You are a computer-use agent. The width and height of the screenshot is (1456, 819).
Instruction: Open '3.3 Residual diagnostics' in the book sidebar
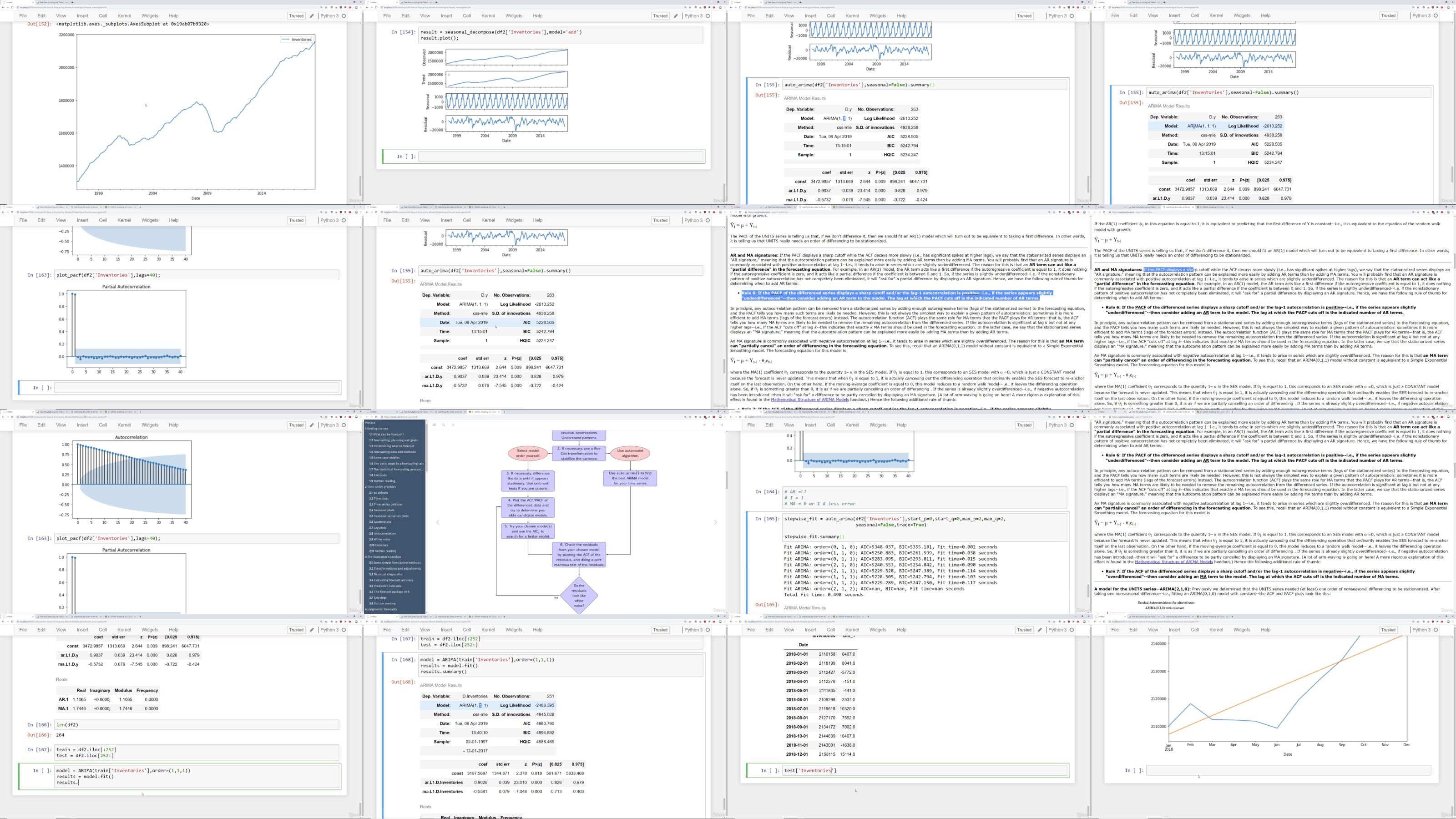pyautogui.click(x=386, y=574)
